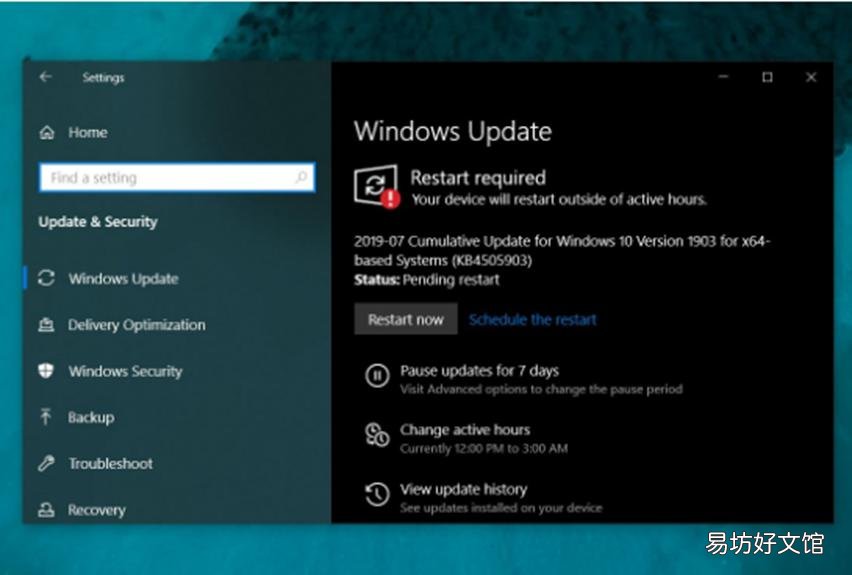This screenshot has height=575, width=852.
Task: Select Pause updates for 7 days
Action: (480, 371)
